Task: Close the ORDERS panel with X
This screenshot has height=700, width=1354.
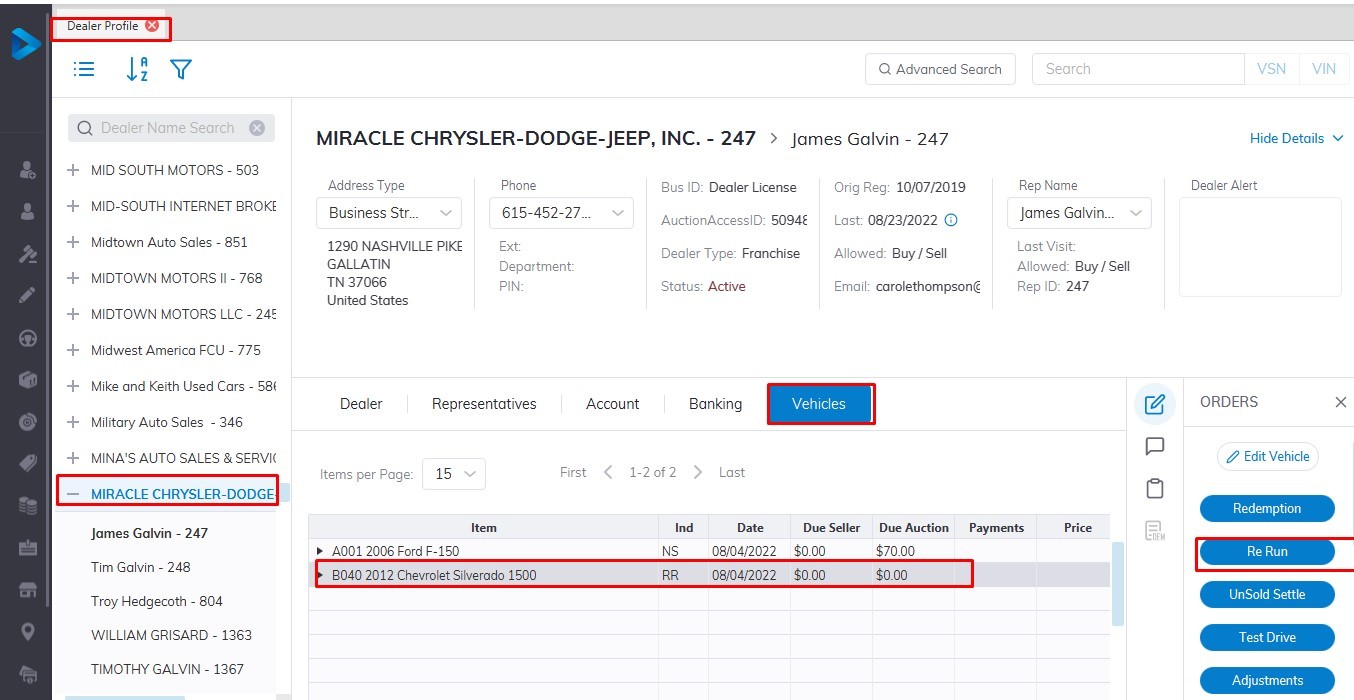Action: tap(1340, 402)
